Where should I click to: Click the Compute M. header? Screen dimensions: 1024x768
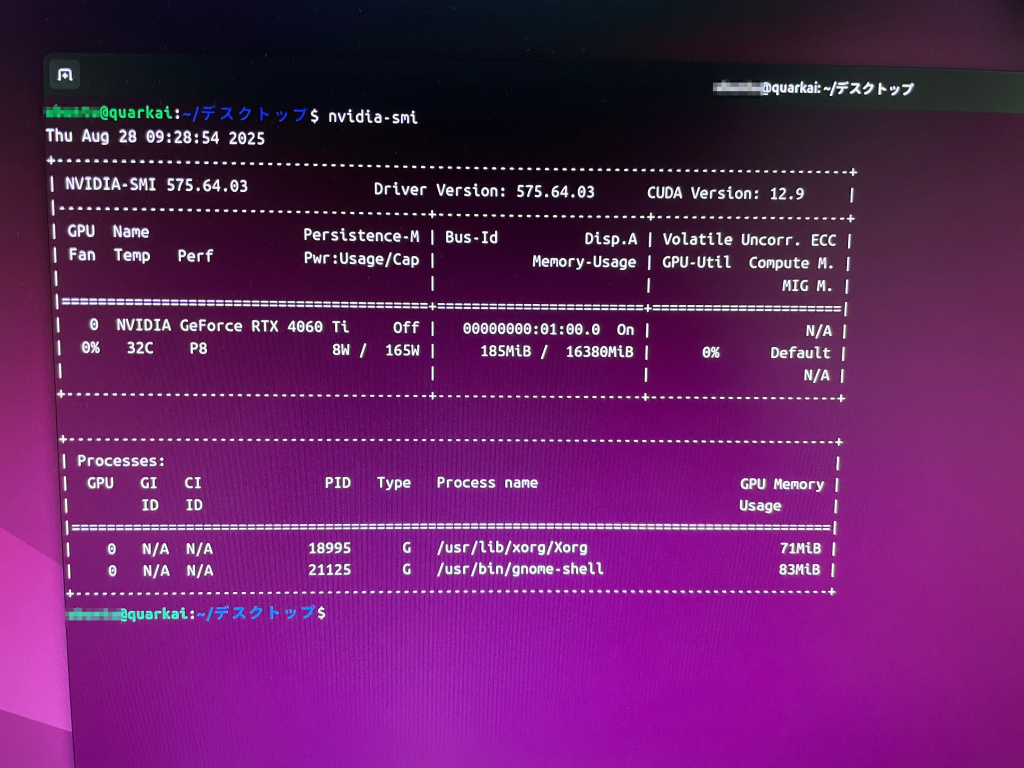click(791, 263)
